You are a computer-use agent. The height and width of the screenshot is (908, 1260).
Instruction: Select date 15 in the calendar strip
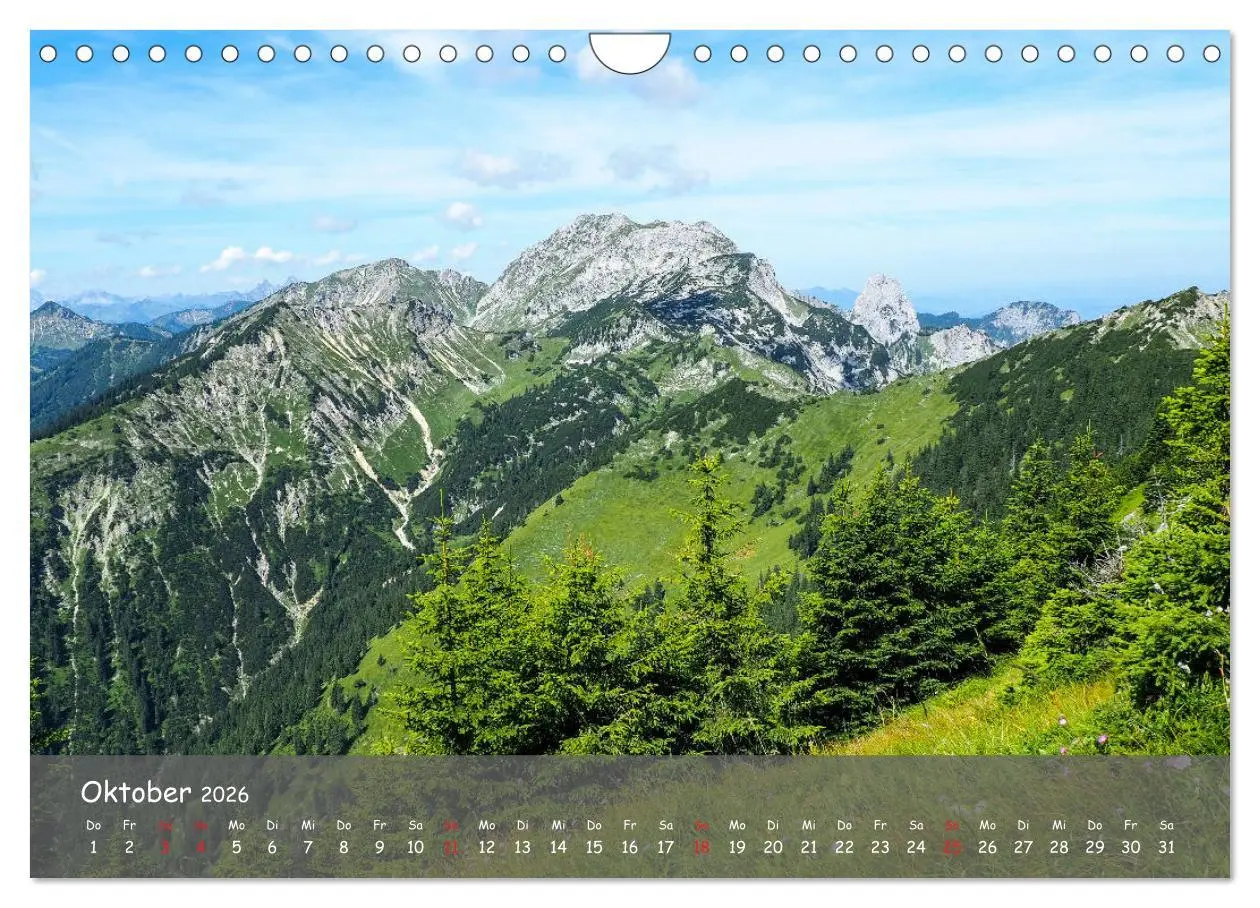pos(594,847)
